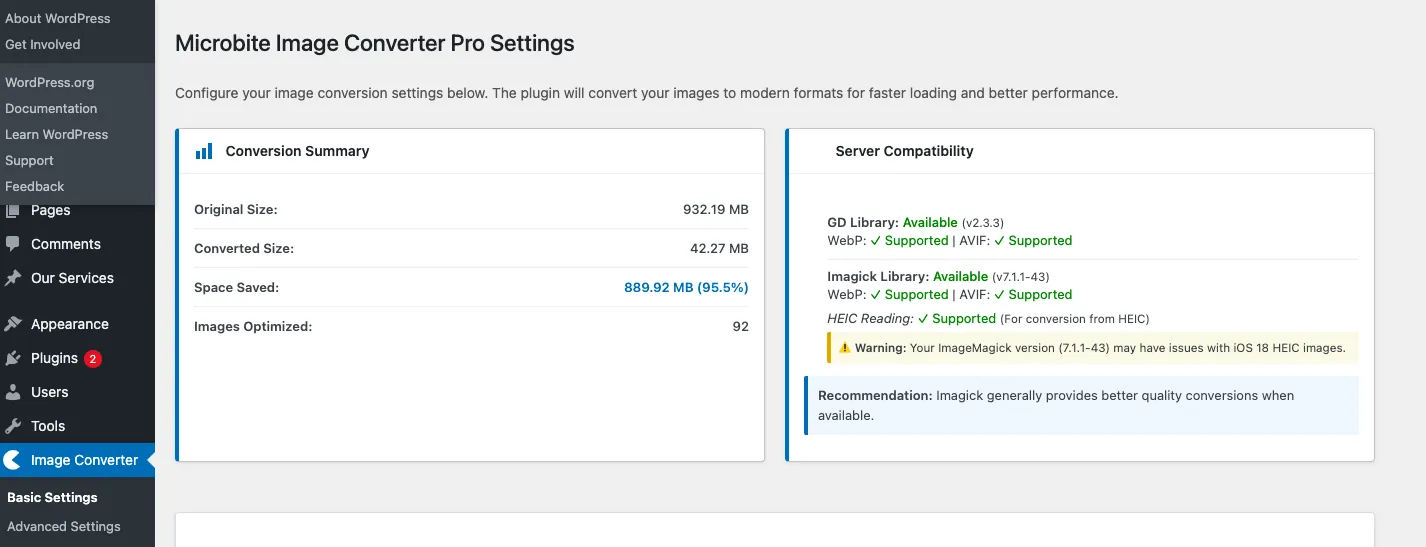Open Tools menu

(x=48, y=426)
